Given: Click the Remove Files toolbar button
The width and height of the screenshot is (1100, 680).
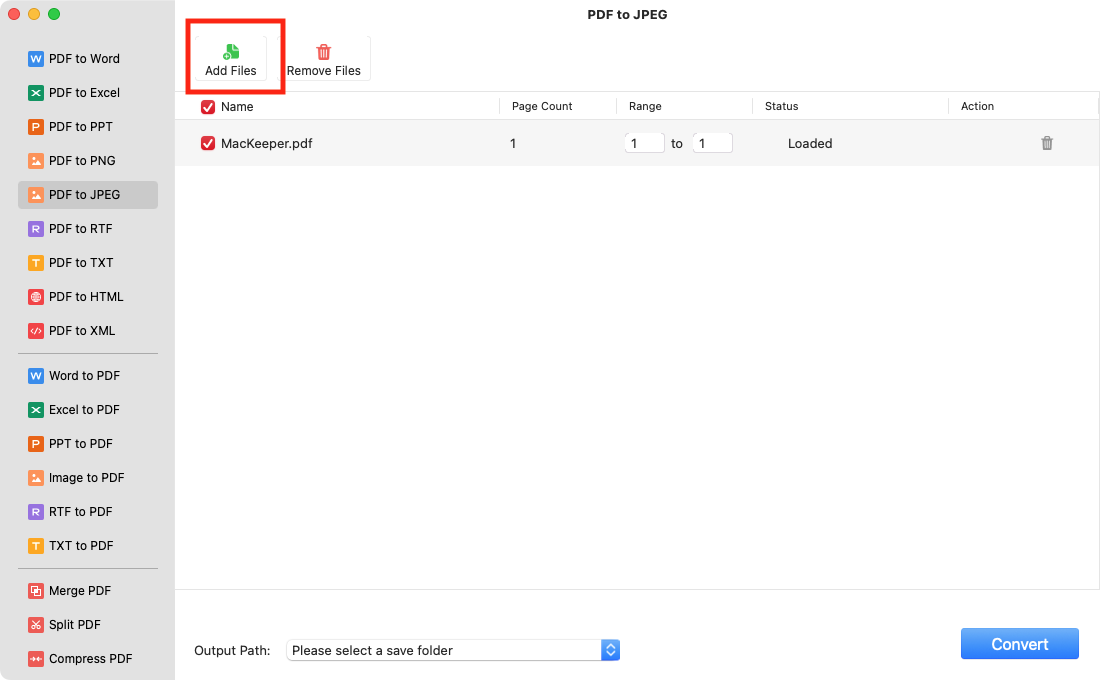Looking at the screenshot, I should tap(324, 57).
